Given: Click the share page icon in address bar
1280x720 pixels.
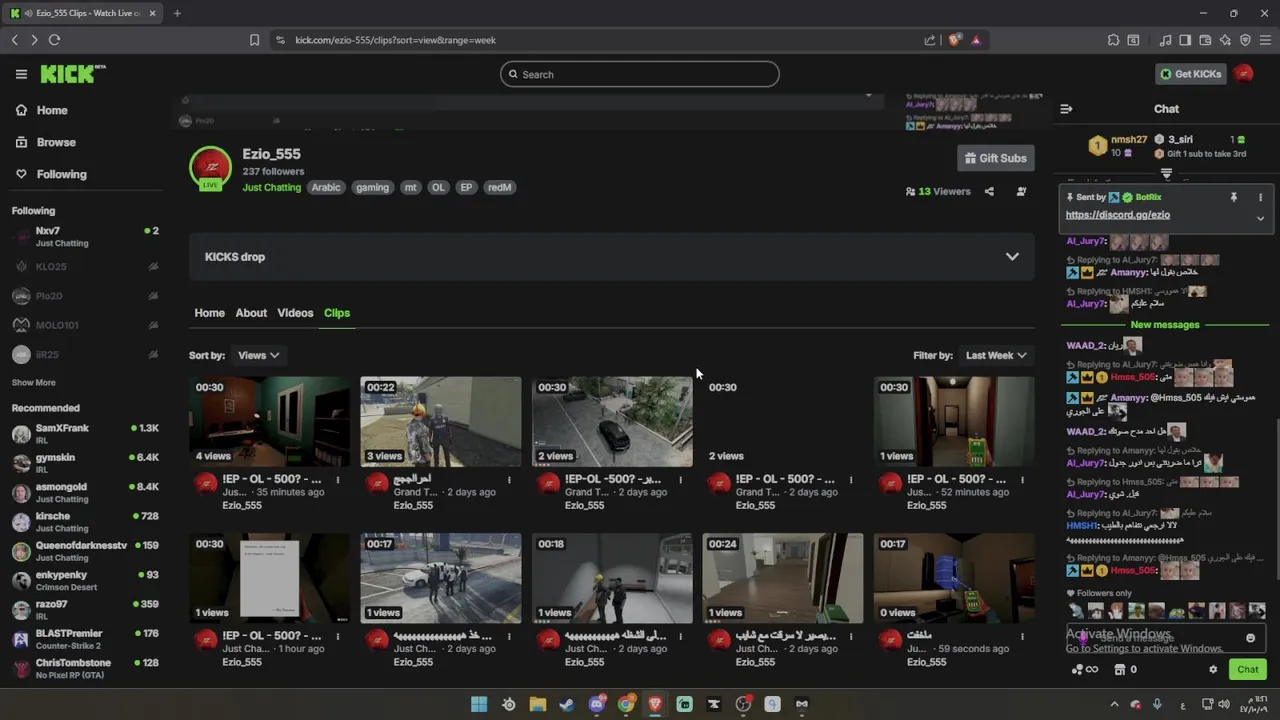Looking at the screenshot, I should pos(930,40).
